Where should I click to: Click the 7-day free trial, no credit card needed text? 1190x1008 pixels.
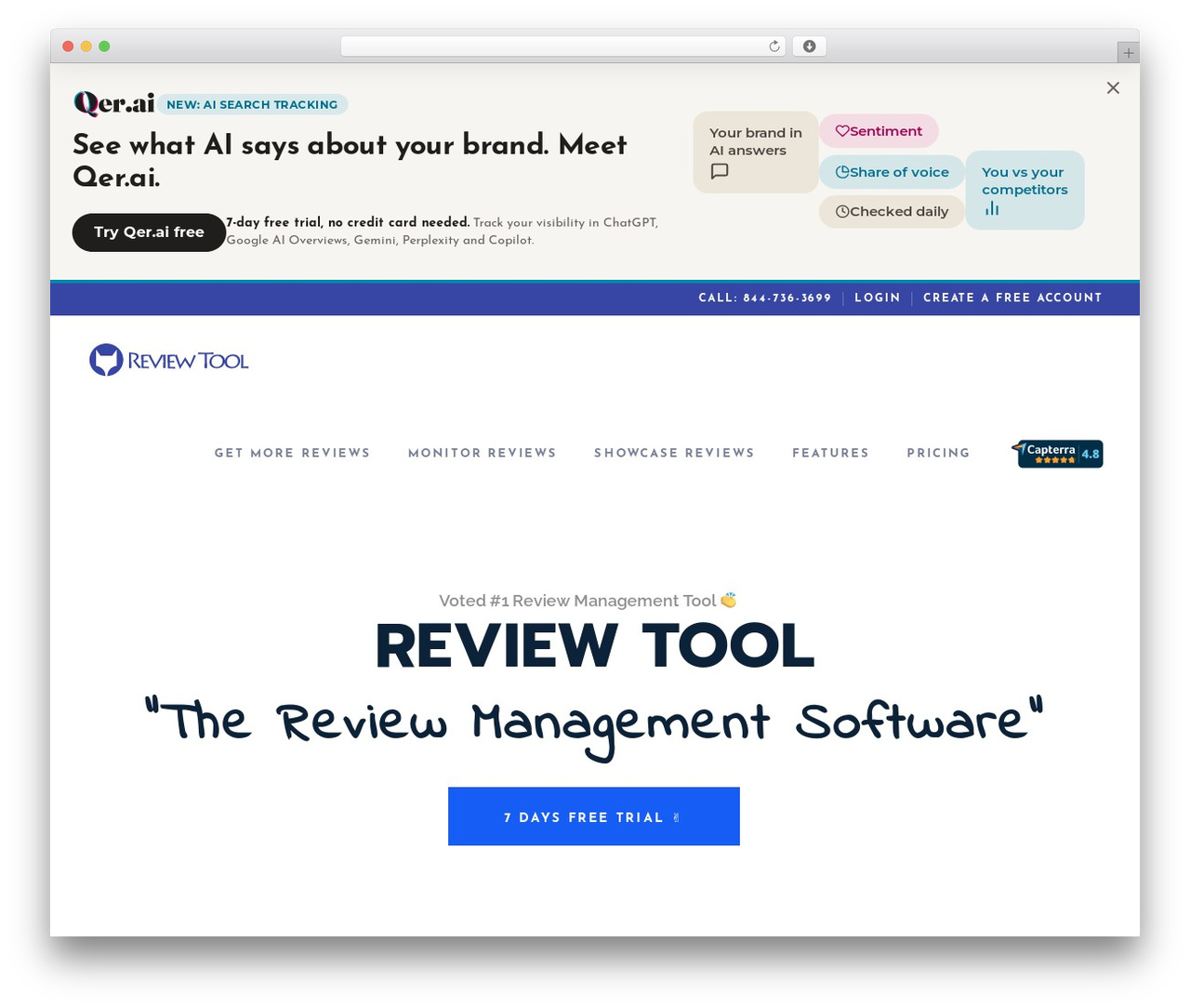(348, 222)
